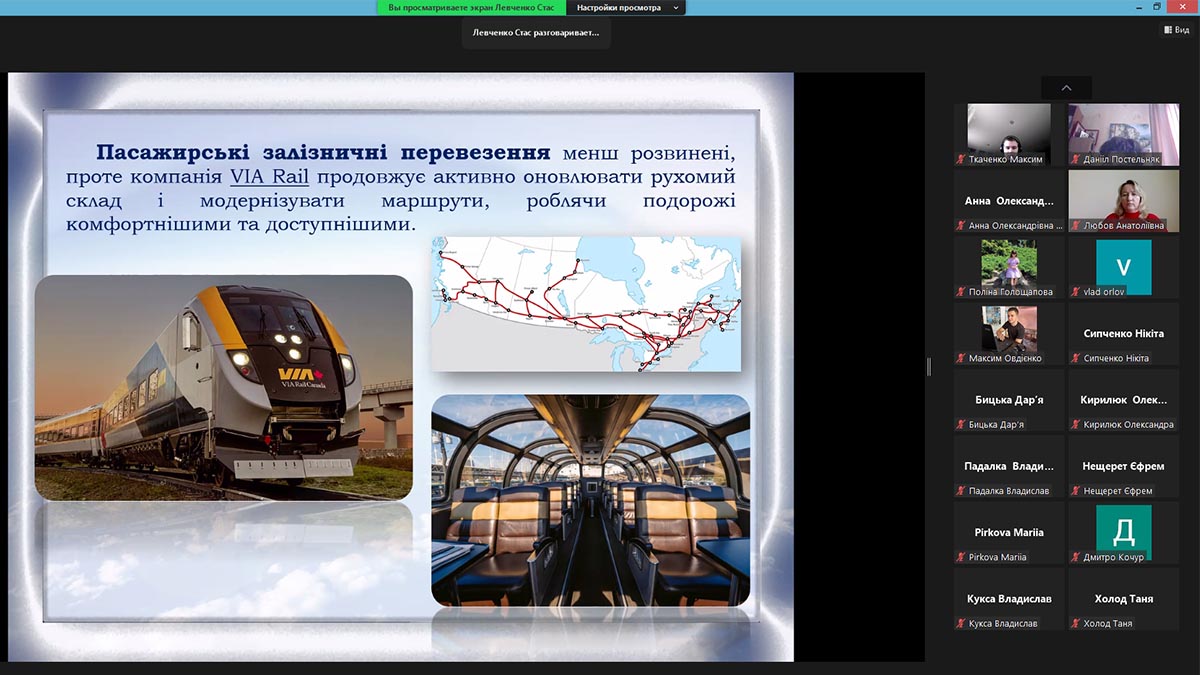This screenshot has height=675, width=1200.
Task: Click muted mic icon on Ткаченко Максим tile
Action: [961, 159]
